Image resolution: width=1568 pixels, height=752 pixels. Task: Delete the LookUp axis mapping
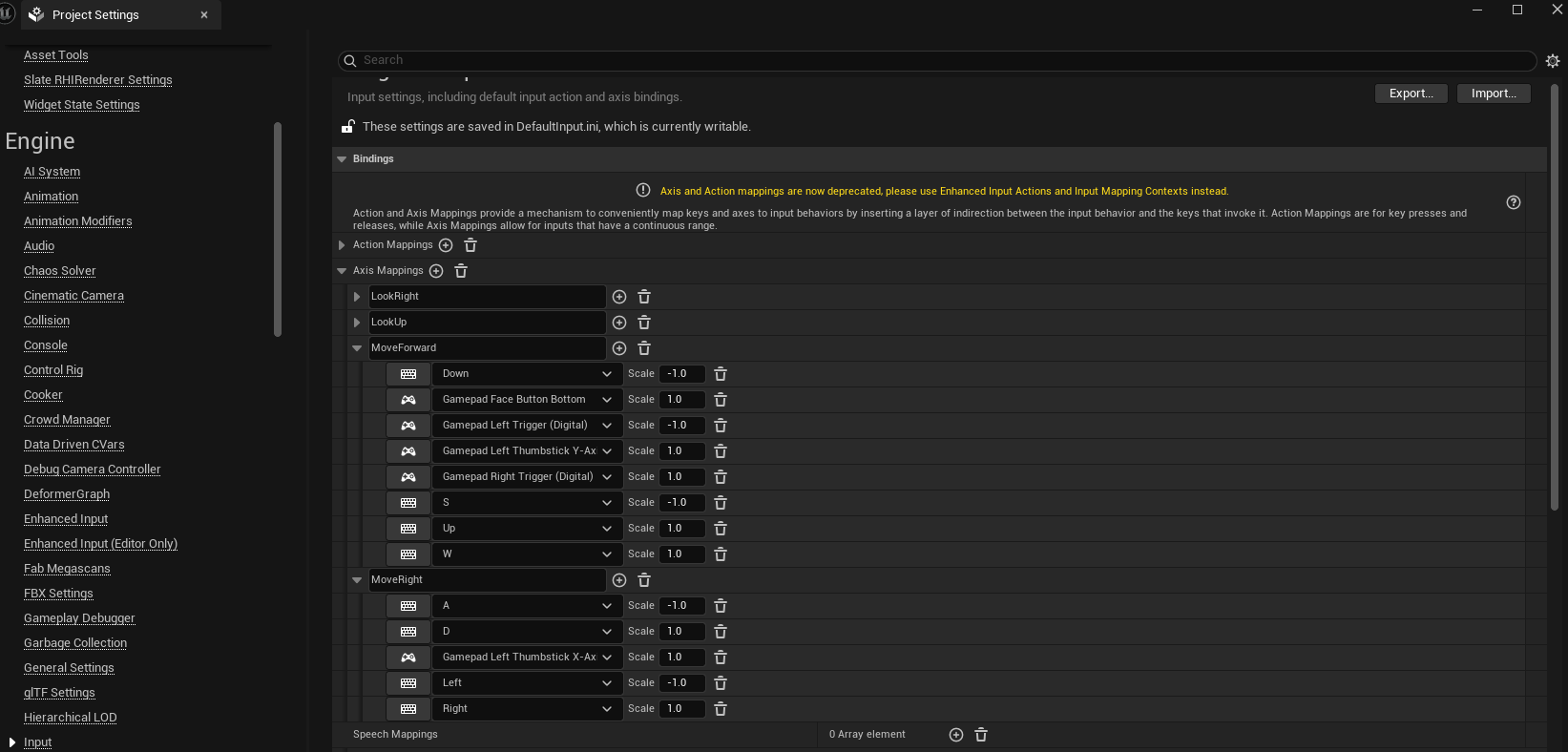coord(644,323)
